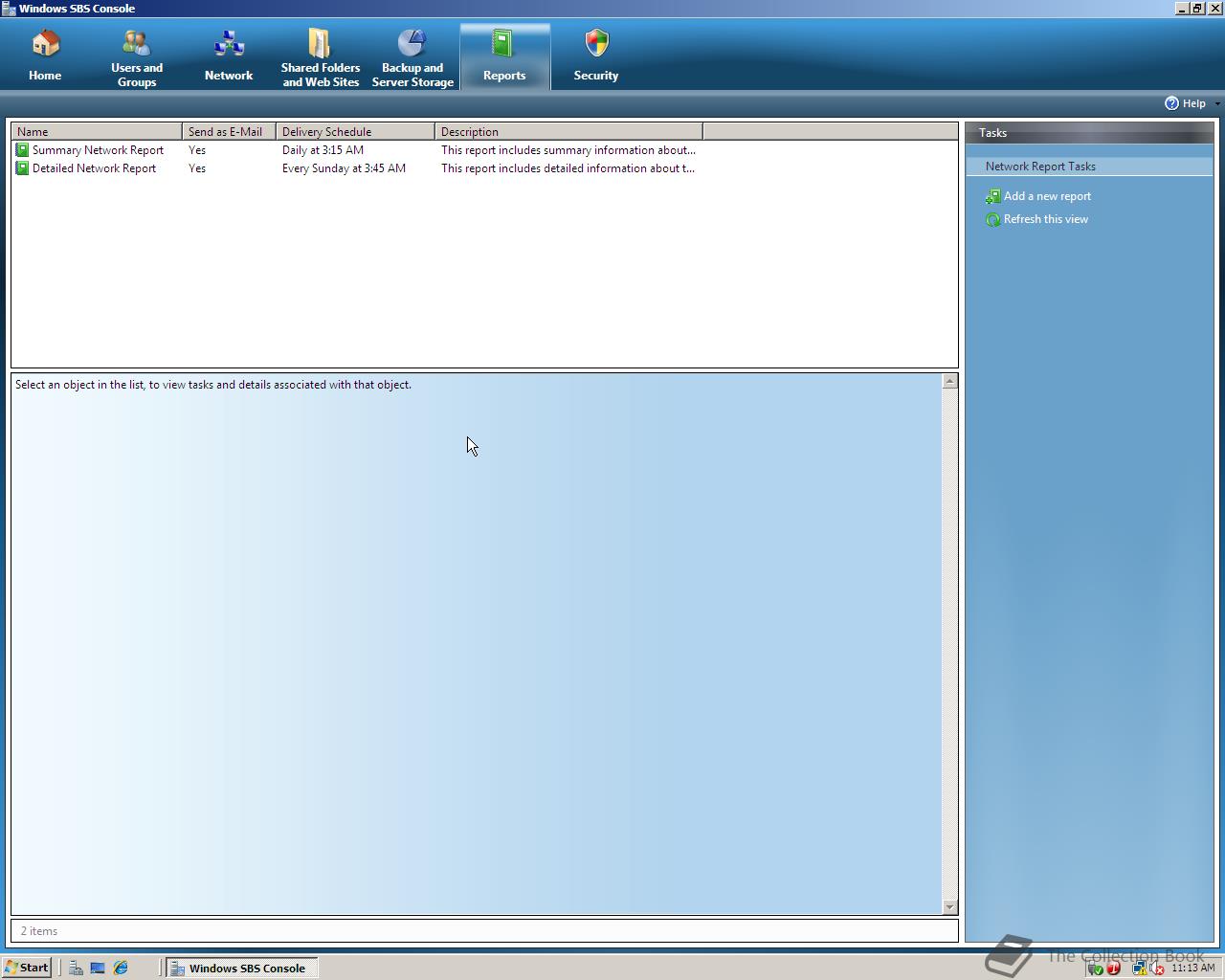This screenshot has width=1225, height=980.
Task: Click the Network Report Tasks header
Action: (1089, 167)
